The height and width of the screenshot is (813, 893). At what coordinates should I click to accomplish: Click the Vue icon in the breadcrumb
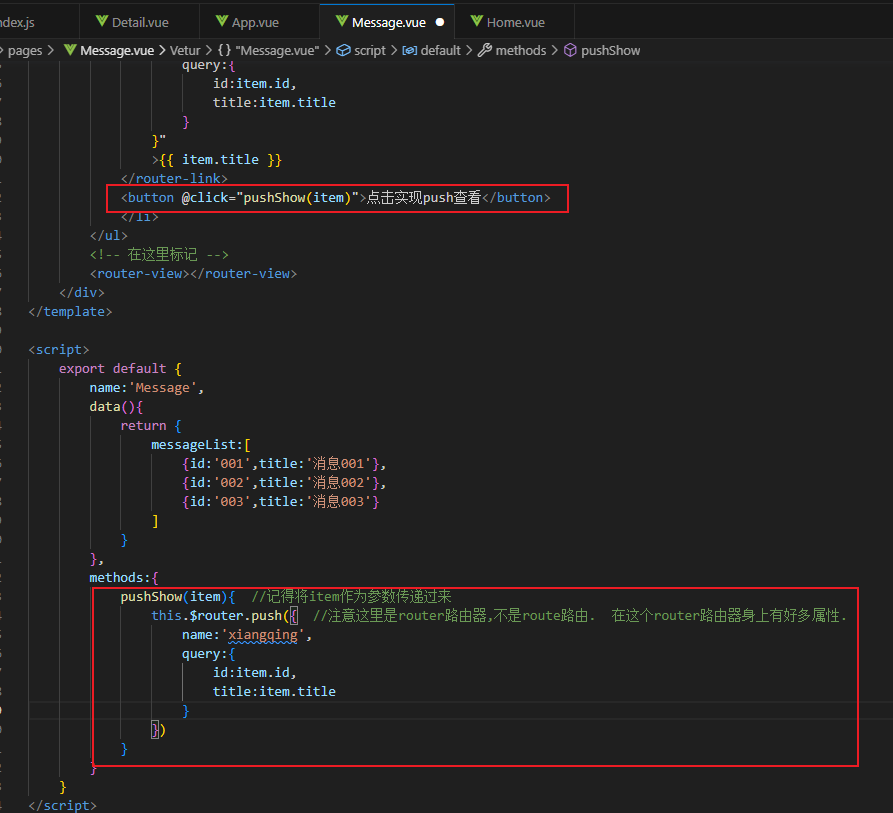[x=70, y=50]
